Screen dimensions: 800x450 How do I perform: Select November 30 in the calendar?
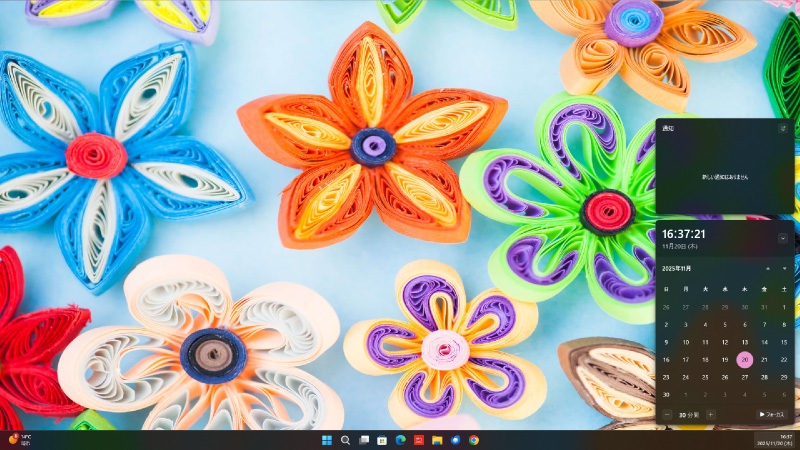click(x=667, y=395)
